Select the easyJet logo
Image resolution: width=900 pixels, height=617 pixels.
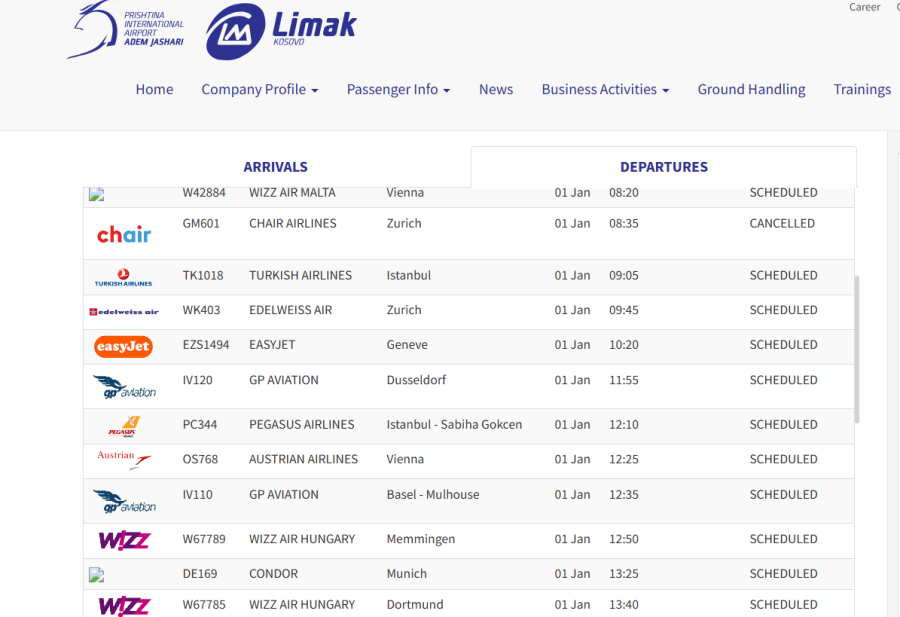(123, 347)
